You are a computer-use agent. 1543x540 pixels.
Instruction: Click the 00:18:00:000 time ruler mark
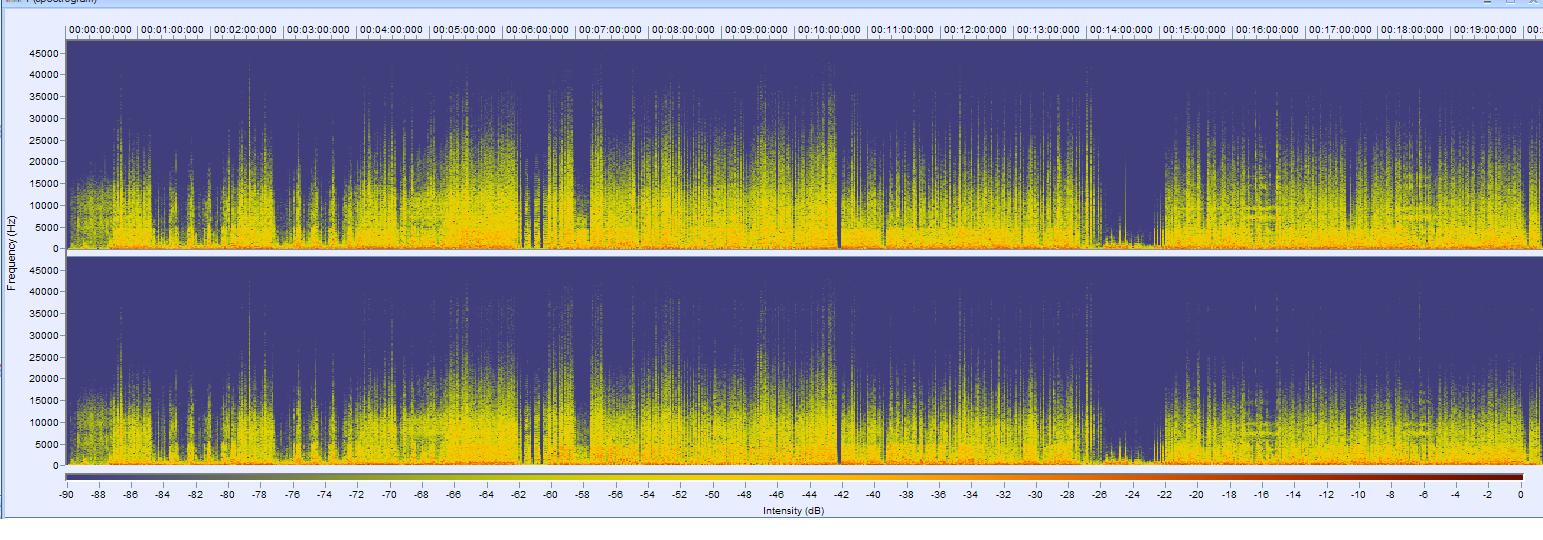(x=1414, y=30)
